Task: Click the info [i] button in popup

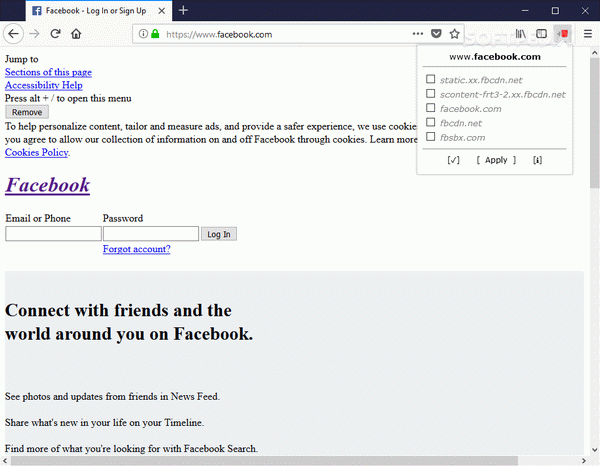Action: 537,160
